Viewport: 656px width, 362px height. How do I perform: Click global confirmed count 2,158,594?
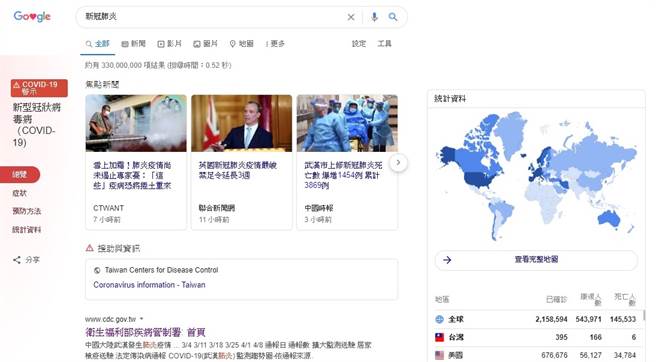[551, 319]
